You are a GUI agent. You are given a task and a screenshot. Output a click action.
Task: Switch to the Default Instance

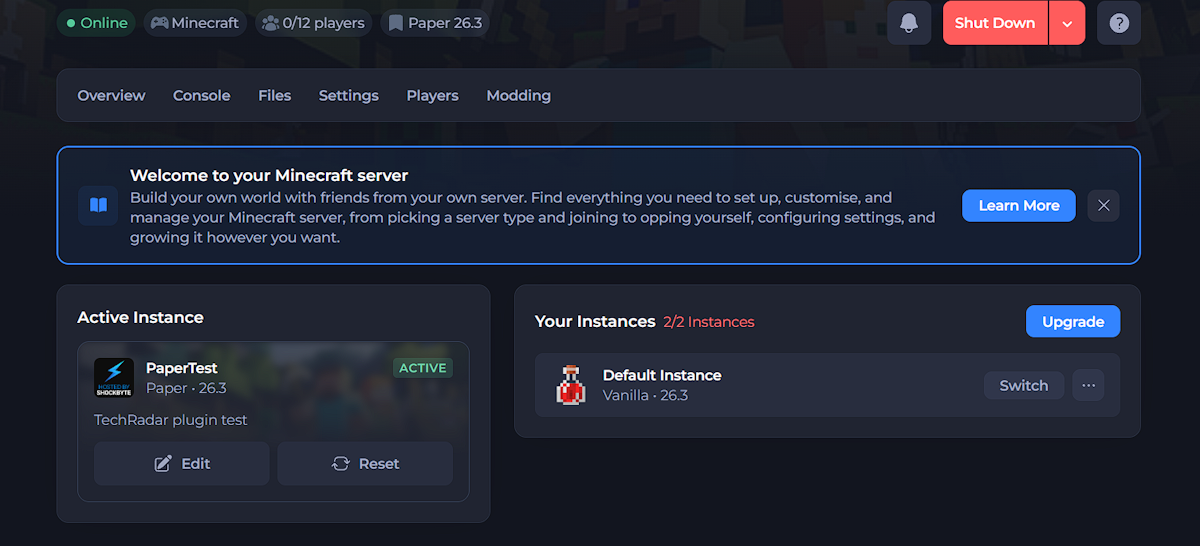point(1024,385)
